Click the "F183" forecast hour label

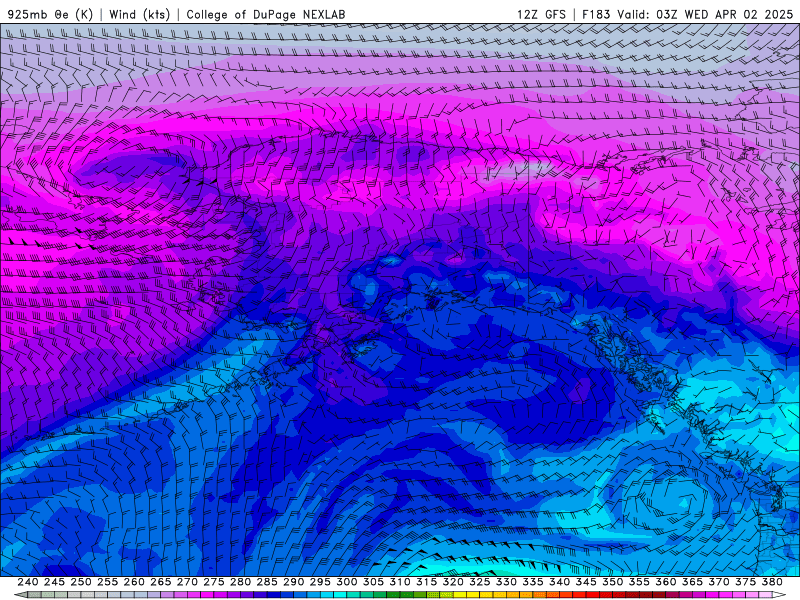pyautogui.click(x=596, y=14)
